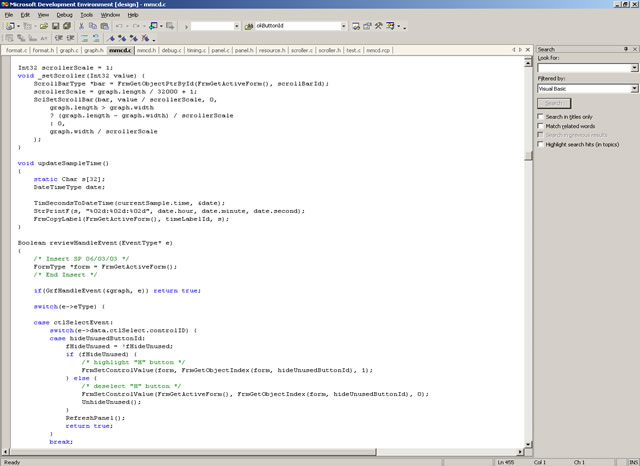Click the Cut scissors icon

[x=83, y=26]
